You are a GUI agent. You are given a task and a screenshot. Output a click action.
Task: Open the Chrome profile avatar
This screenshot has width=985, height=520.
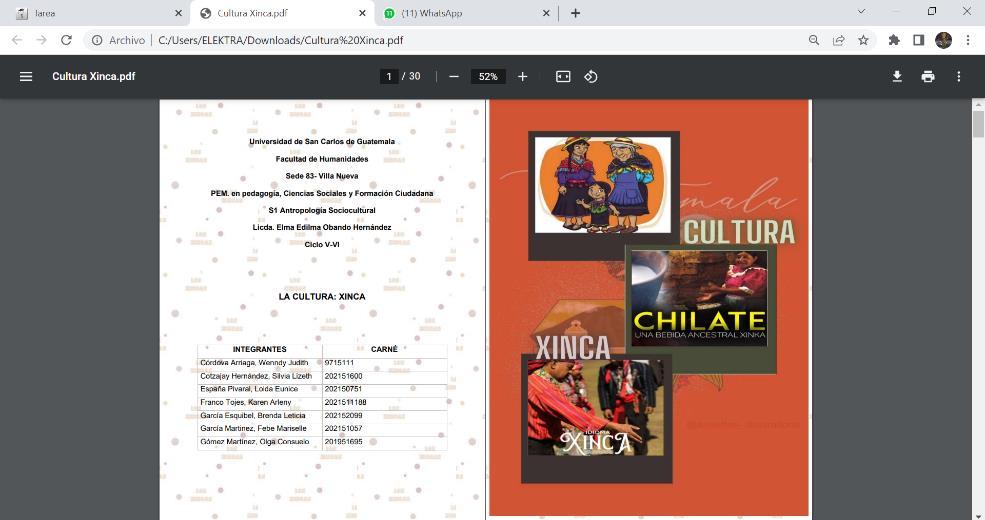pyautogui.click(x=943, y=40)
